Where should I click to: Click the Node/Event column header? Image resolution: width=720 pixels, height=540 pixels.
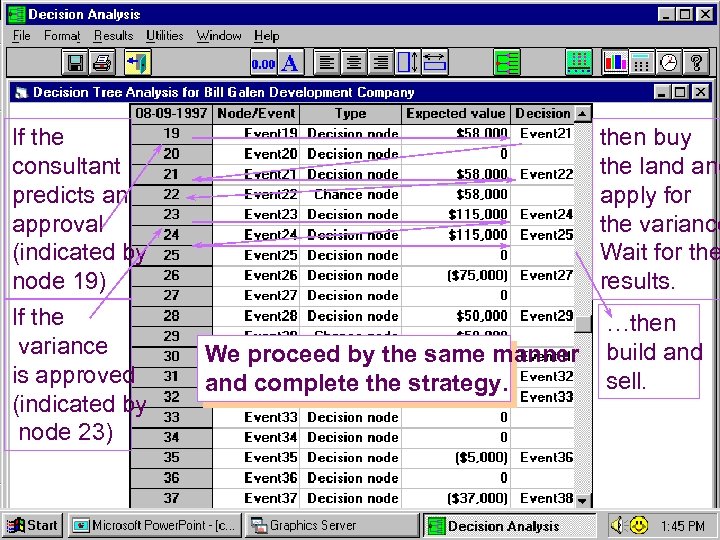point(256,113)
